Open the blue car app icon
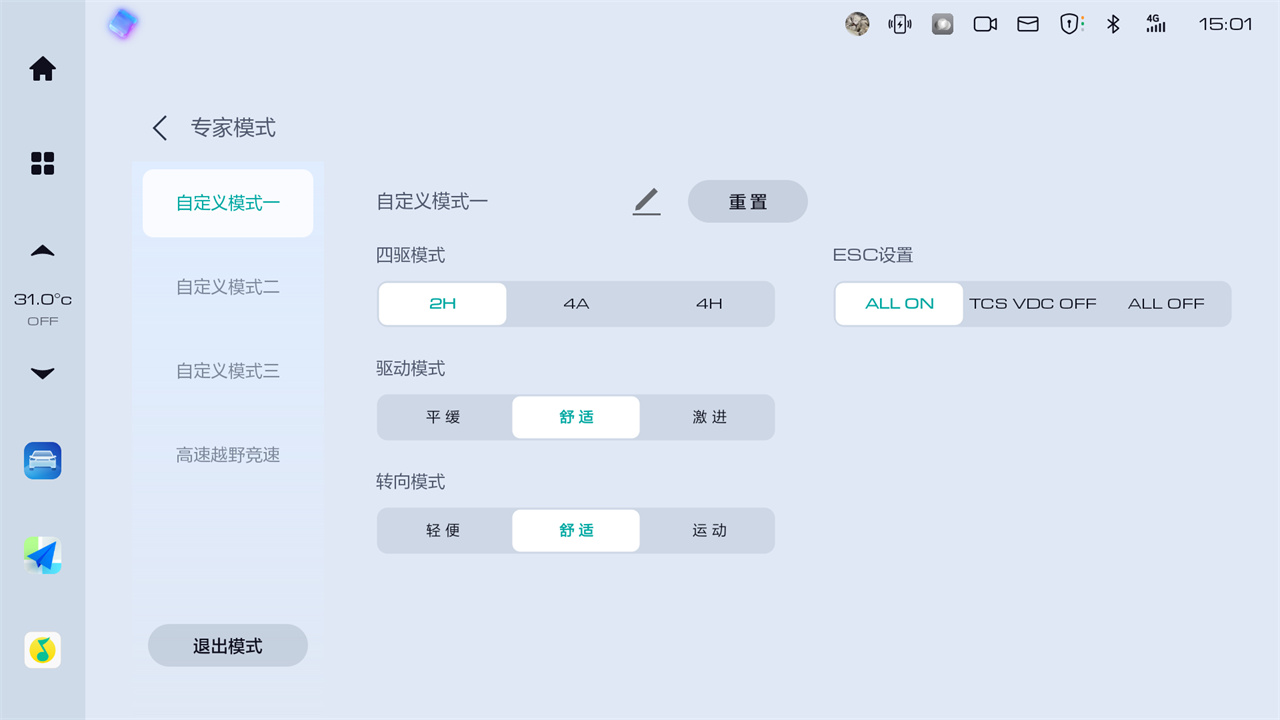 (x=43, y=461)
